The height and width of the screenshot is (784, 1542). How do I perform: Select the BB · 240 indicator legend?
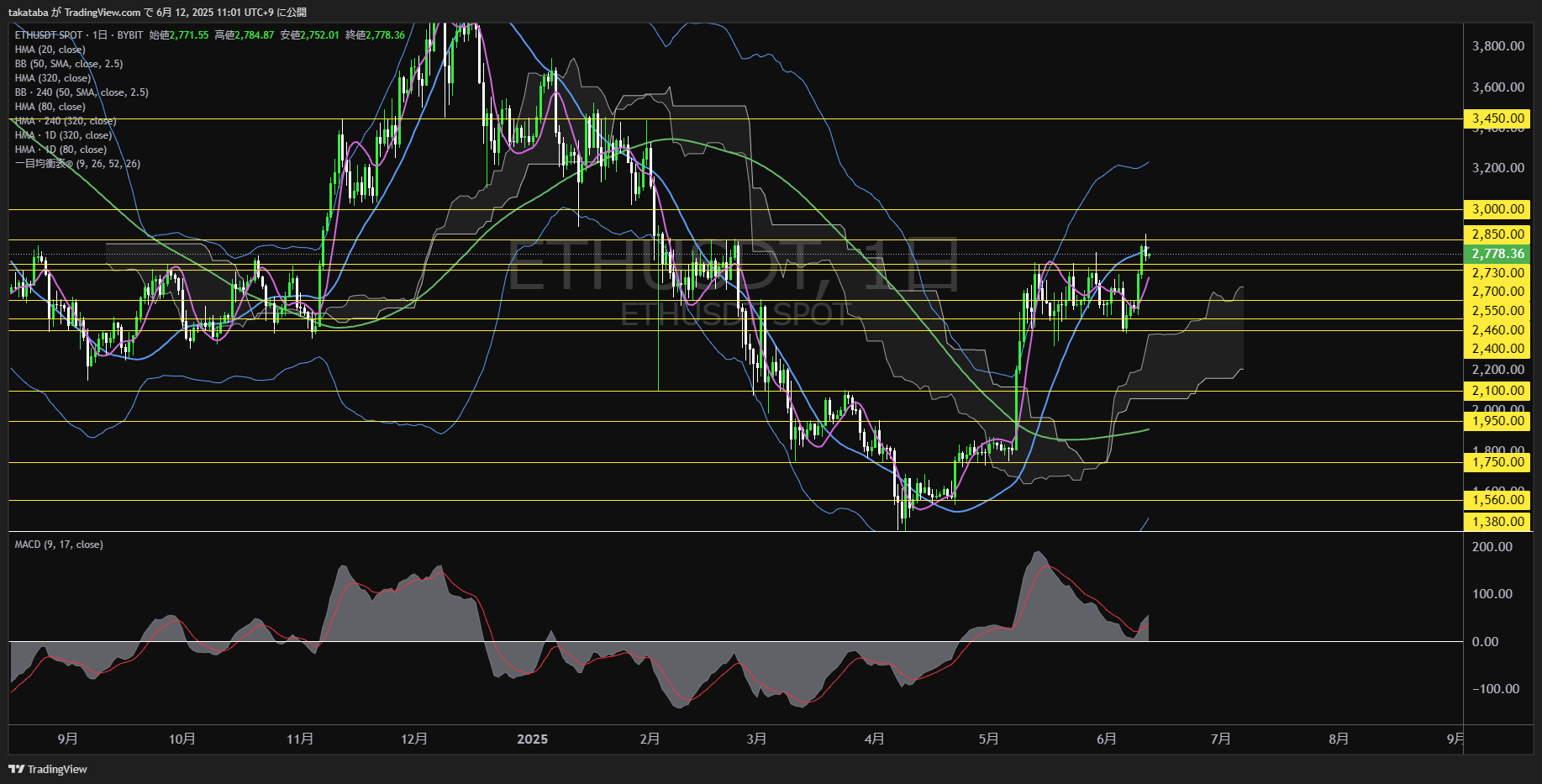pos(82,92)
